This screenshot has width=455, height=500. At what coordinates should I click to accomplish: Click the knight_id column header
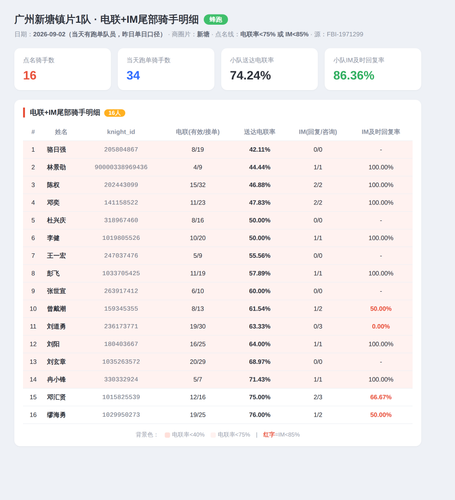[x=121, y=132]
